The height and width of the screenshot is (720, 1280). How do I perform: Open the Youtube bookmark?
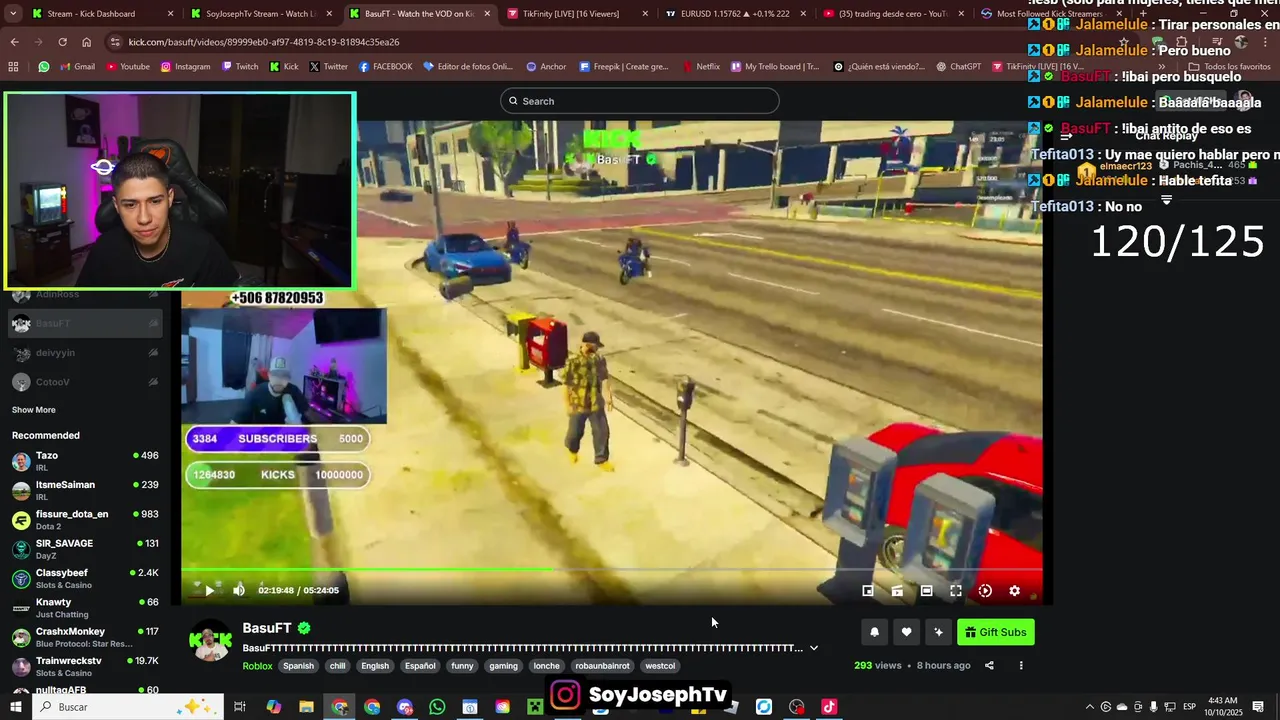click(127, 67)
